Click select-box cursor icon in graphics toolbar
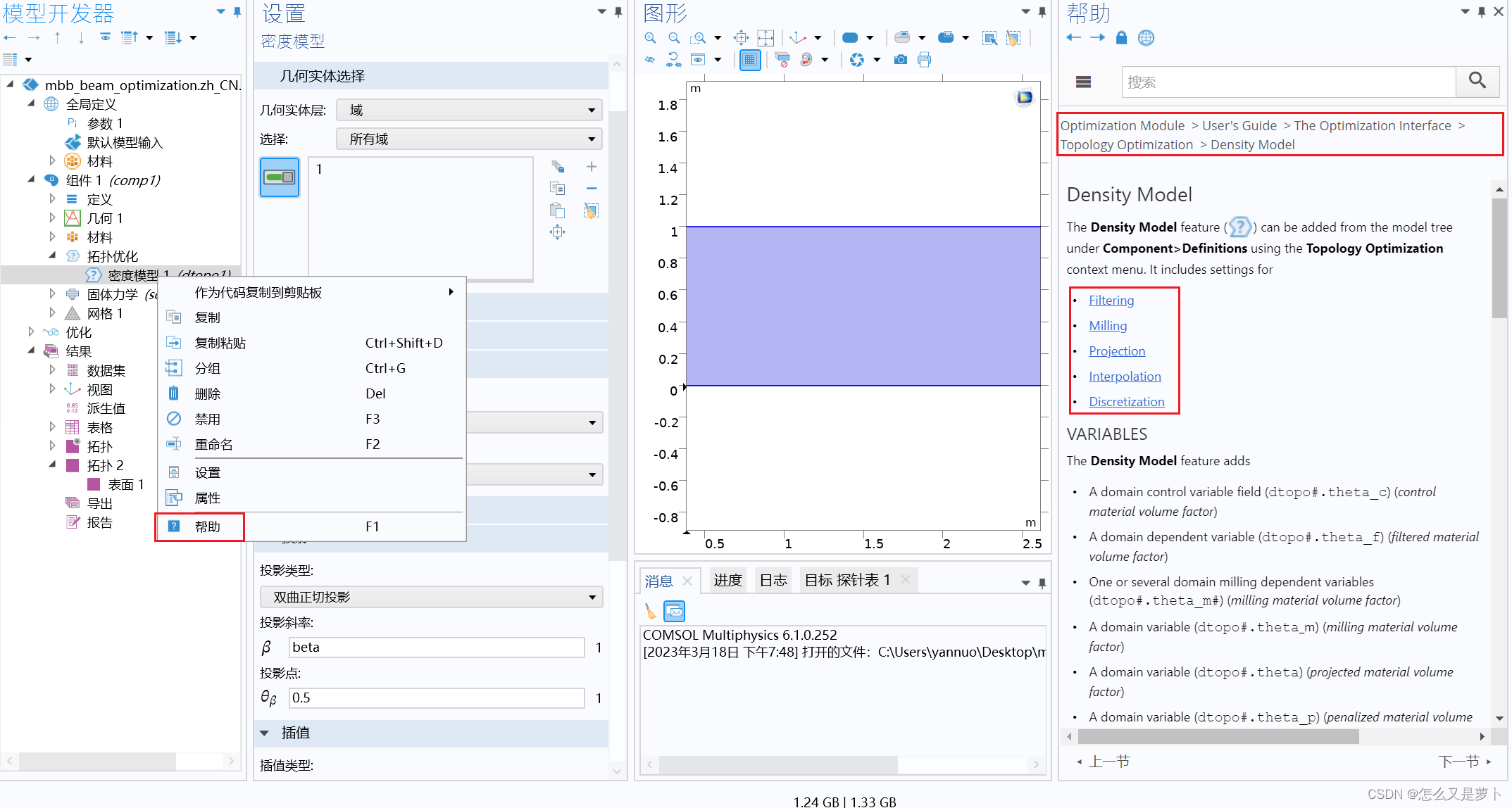The image size is (1512, 808). pos(989,38)
